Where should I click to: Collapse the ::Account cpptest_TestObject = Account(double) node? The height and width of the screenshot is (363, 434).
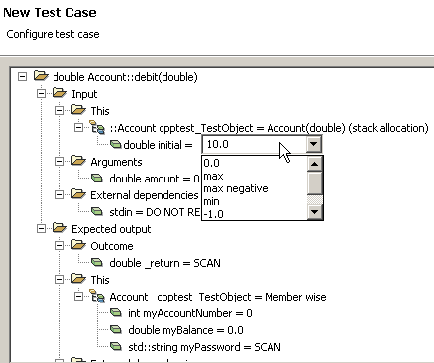pos(78,127)
